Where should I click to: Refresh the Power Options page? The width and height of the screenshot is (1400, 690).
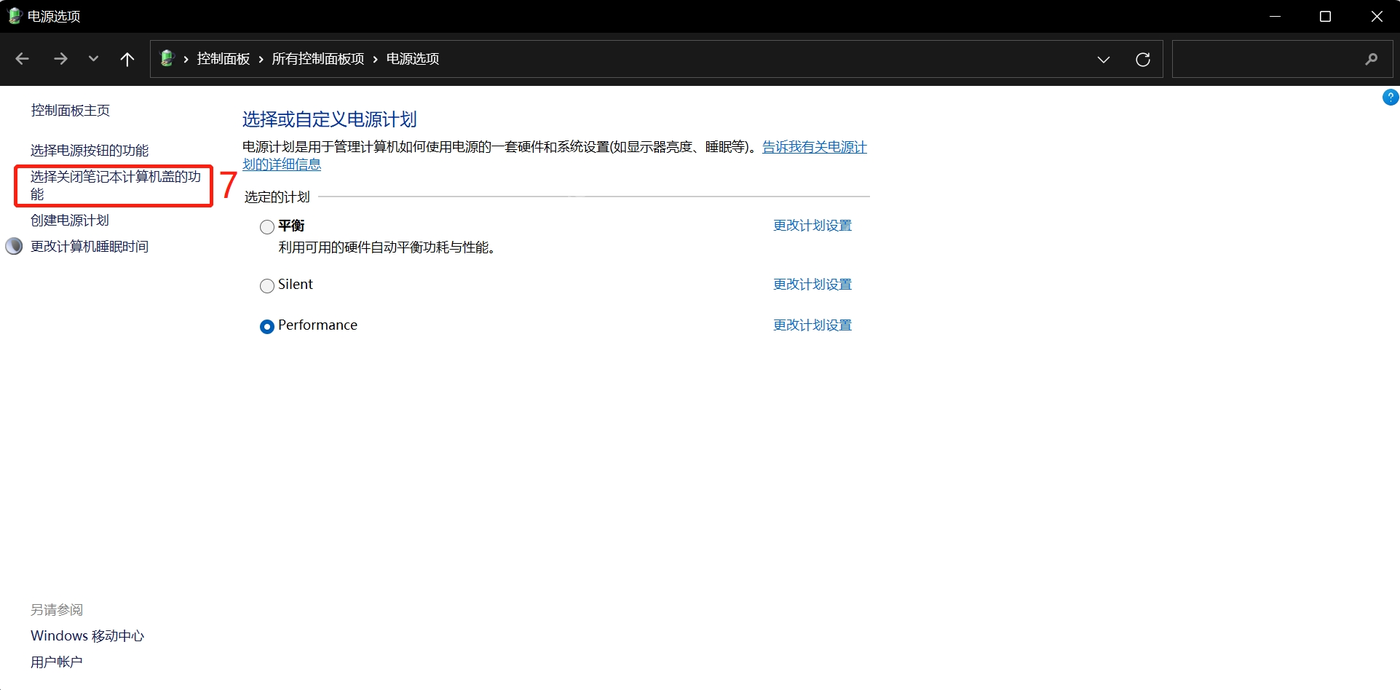click(1142, 59)
